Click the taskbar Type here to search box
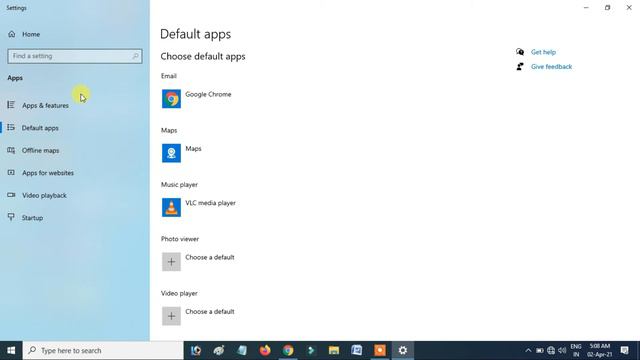Image resolution: width=640 pixels, height=360 pixels. pyautogui.click(x=103, y=350)
